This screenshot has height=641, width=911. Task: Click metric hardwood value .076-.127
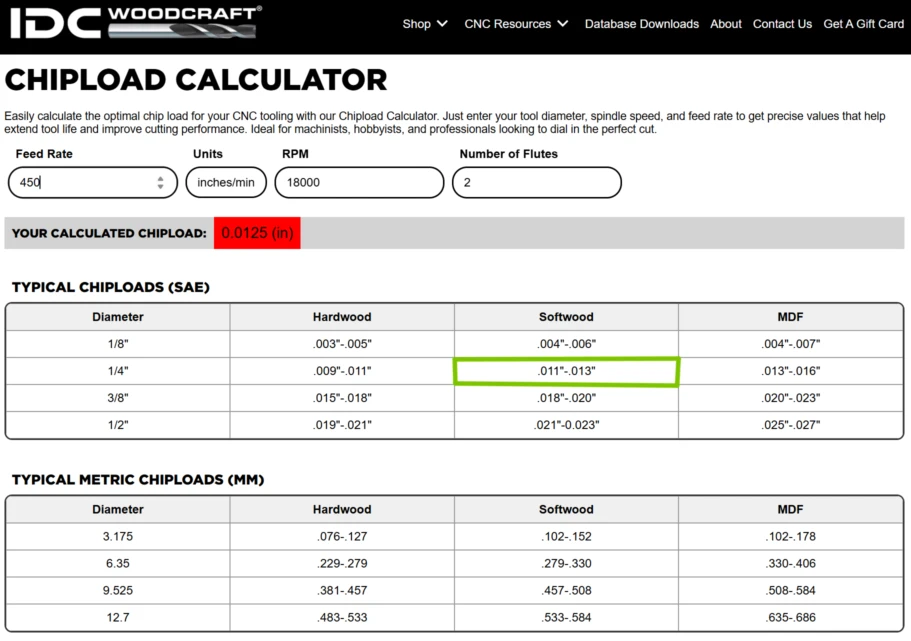[x=342, y=536]
